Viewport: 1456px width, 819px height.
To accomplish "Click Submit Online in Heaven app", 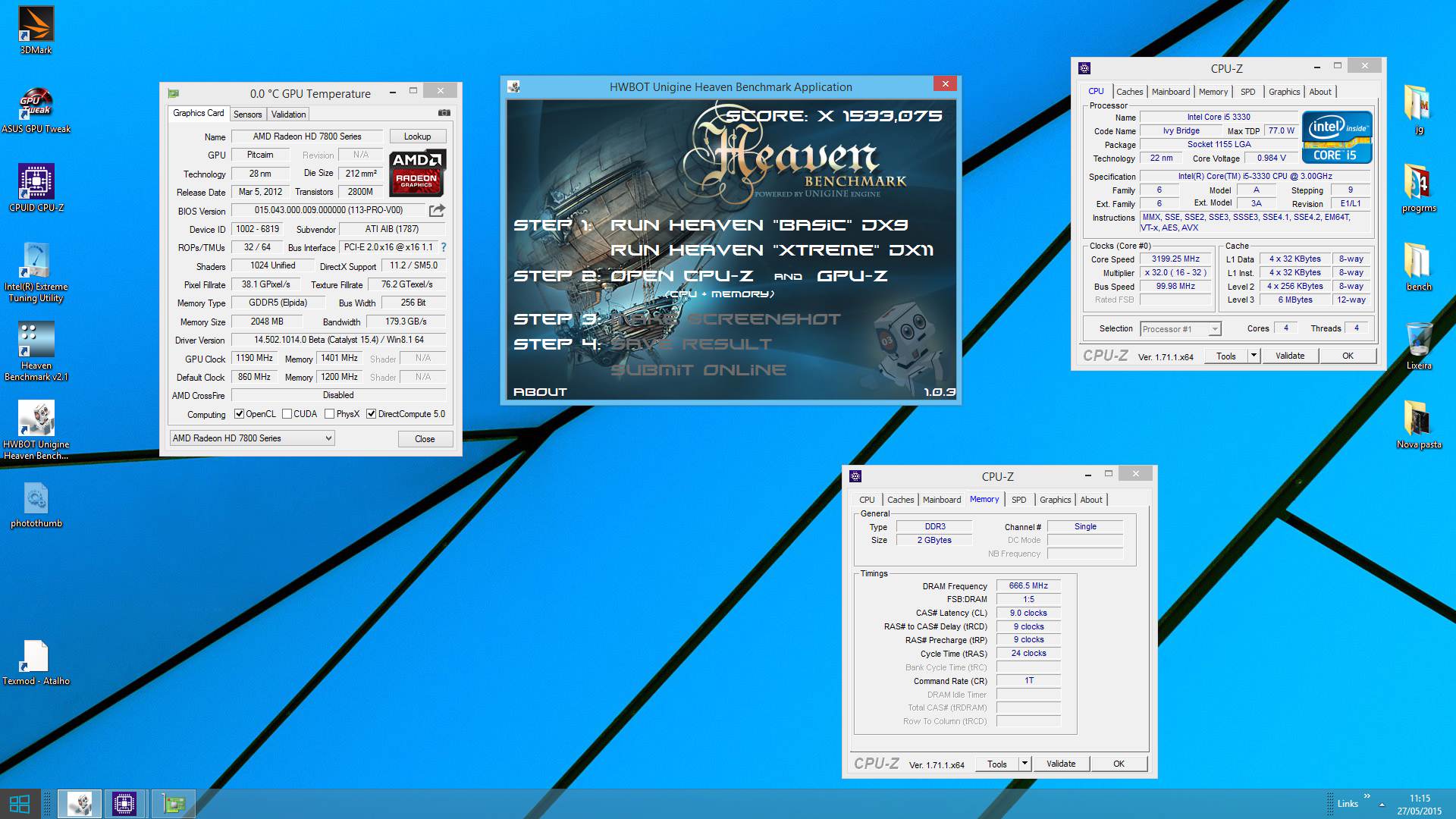I will click(x=698, y=370).
